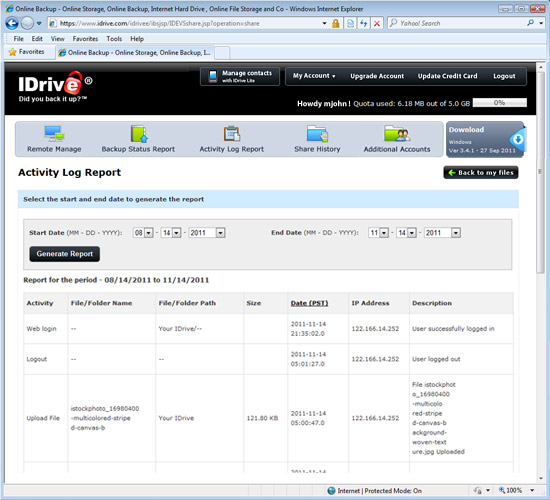Open the Help menu
Image resolution: width=550 pixels, height=500 pixels.
pos(137,39)
